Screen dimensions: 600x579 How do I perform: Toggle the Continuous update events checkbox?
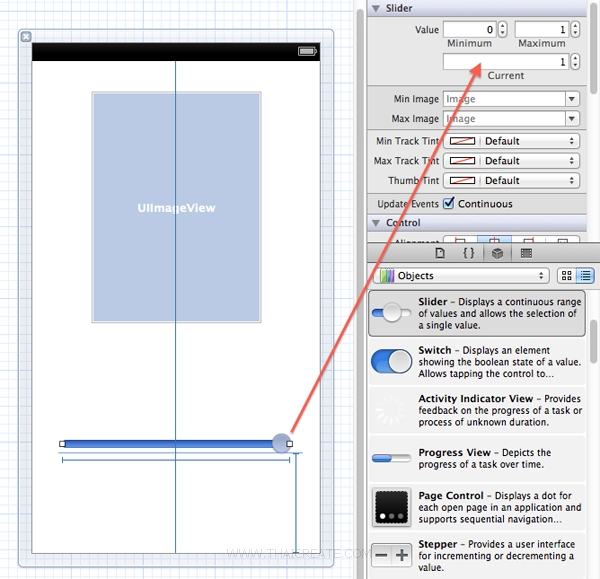[448, 203]
